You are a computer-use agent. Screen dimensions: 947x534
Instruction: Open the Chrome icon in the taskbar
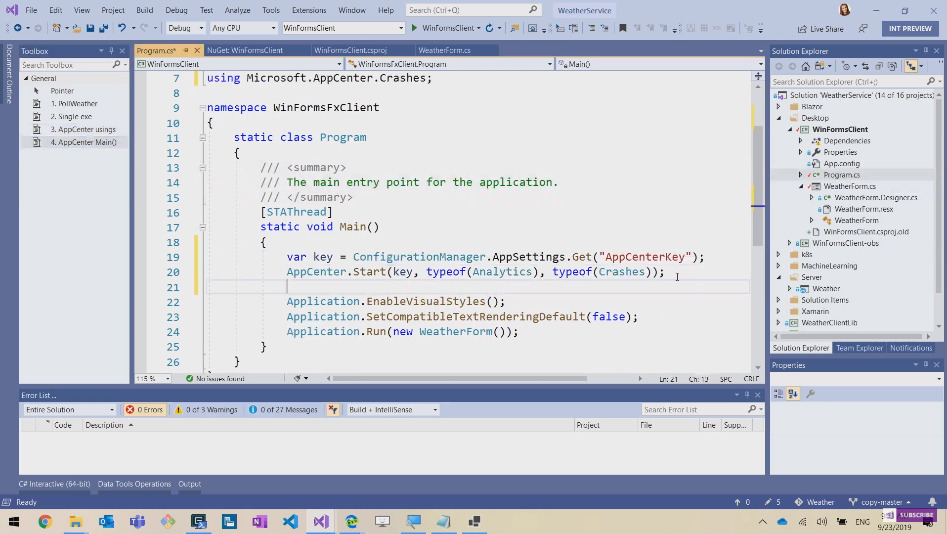45,521
